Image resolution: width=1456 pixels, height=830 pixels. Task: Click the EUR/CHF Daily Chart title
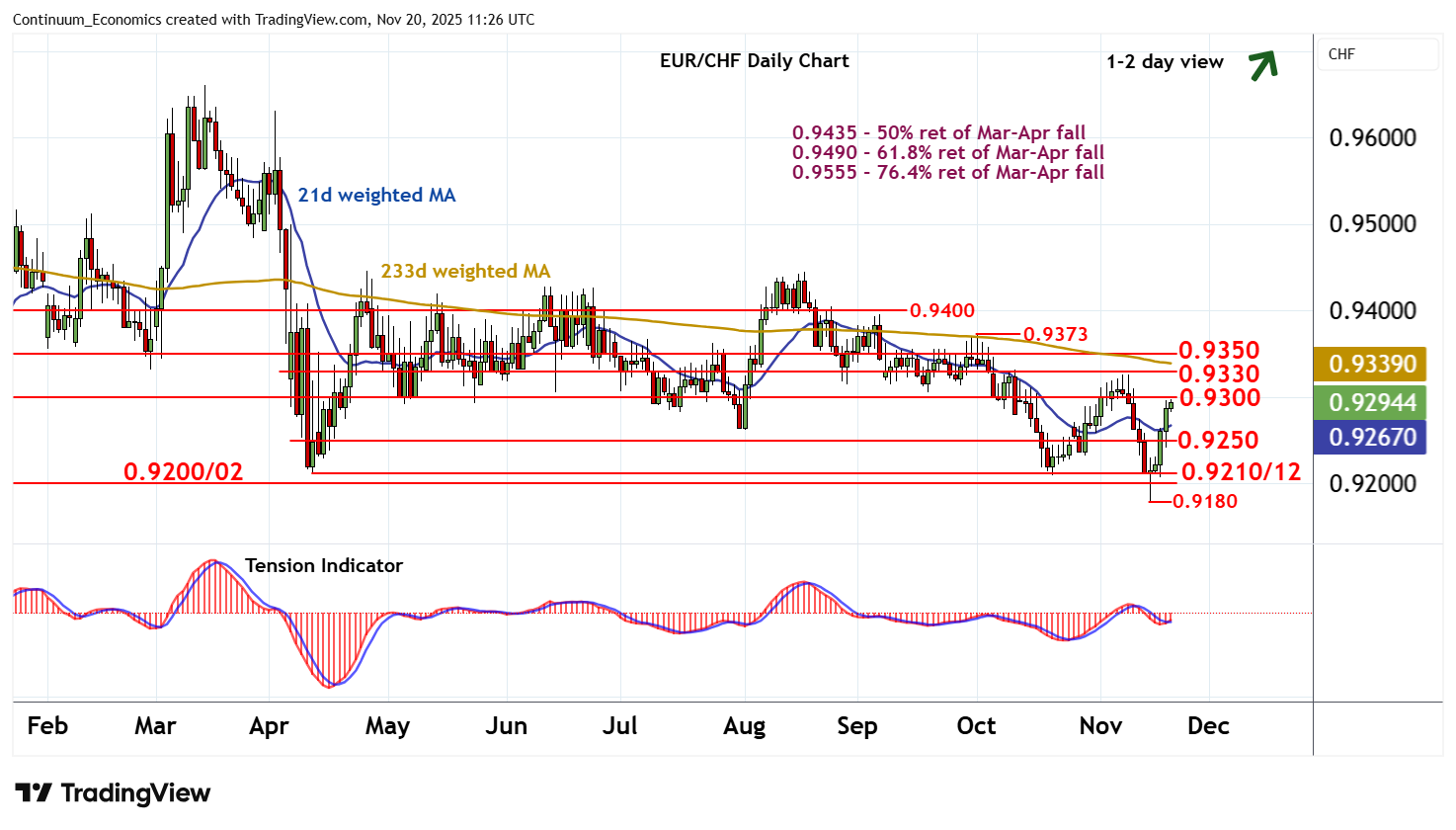tap(754, 61)
